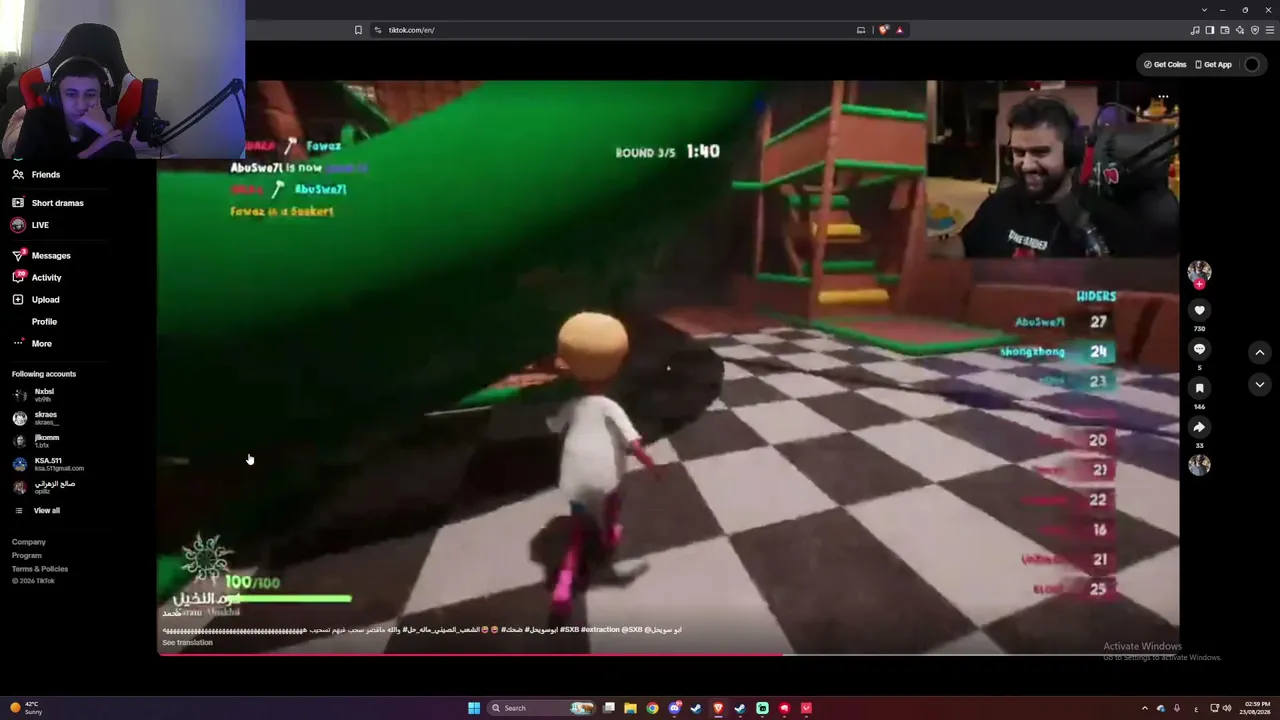Open the KSA.511 followed account
Viewport: 1280px width, 720px height.
coord(48,464)
